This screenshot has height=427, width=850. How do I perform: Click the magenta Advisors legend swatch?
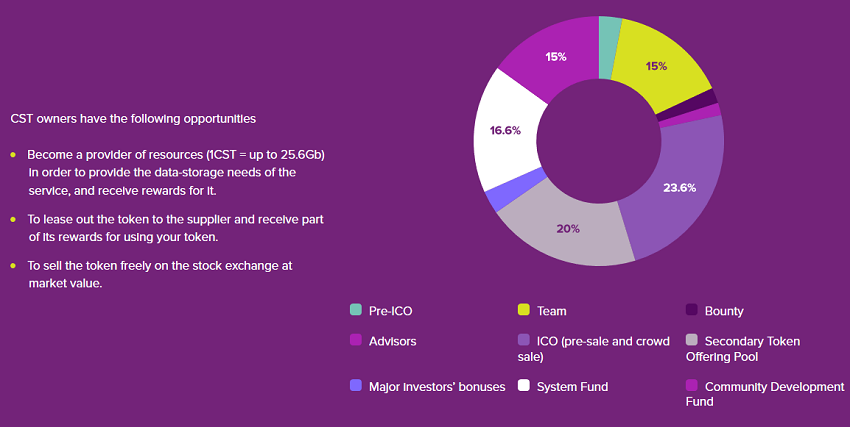pyautogui.click(x=355, y=341)
